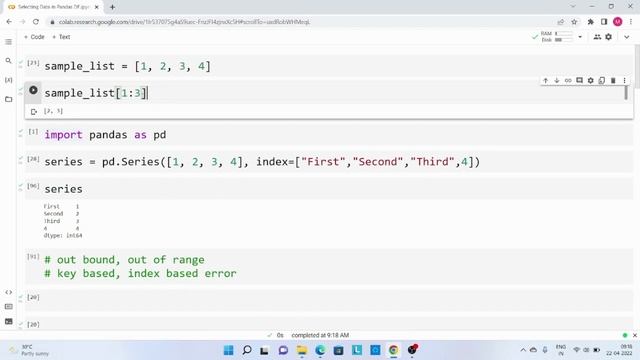Toggle Chrome side panel icon

(x=604, y=22)
